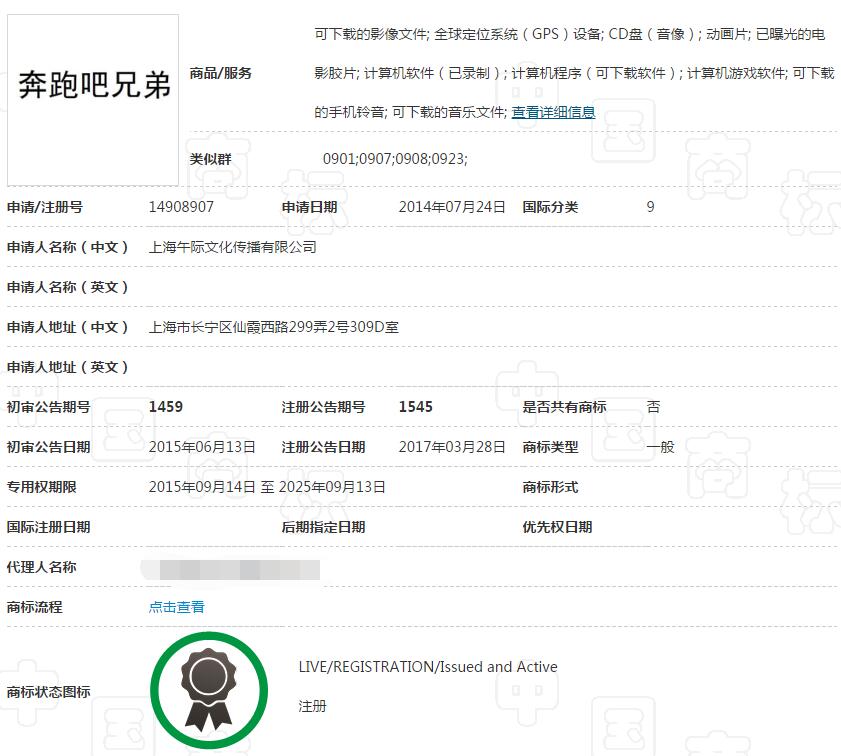
Task: Select the 申请人名称（中文）row label
Action: click(x=68, y=247)
